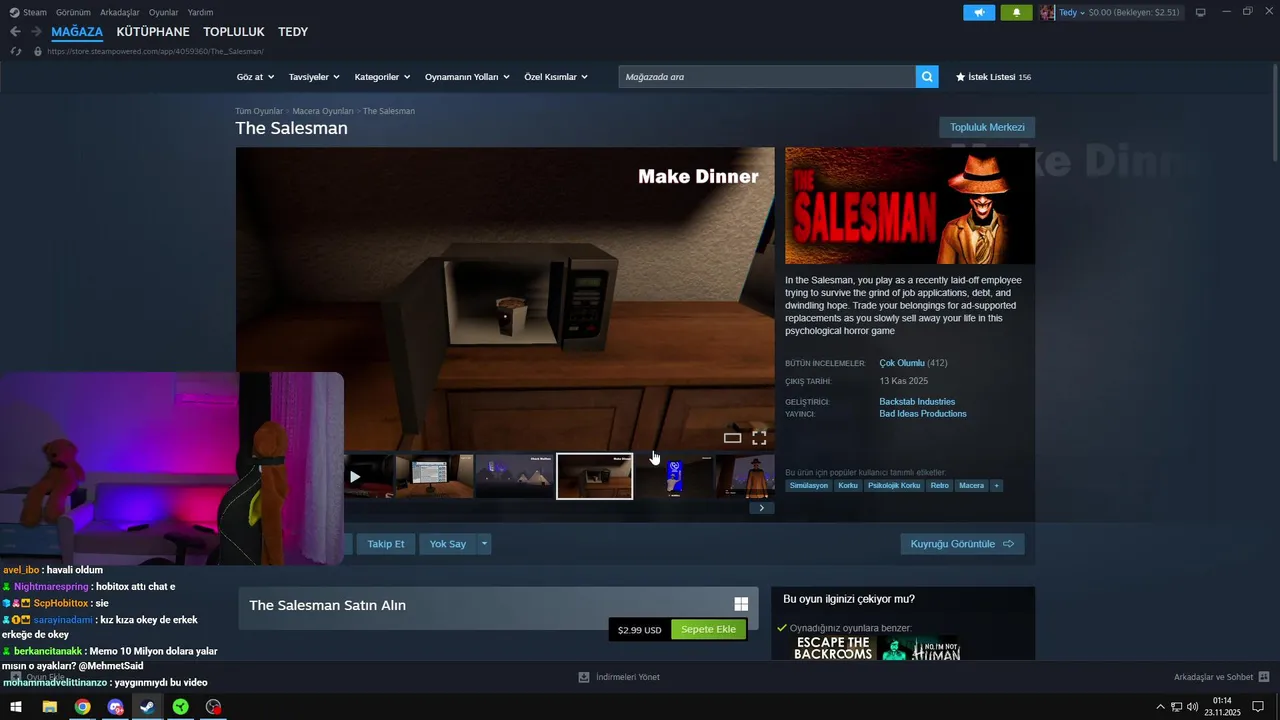Click the Takip Et button
This screenshot has width=1280, height=720.
(386, 544)
